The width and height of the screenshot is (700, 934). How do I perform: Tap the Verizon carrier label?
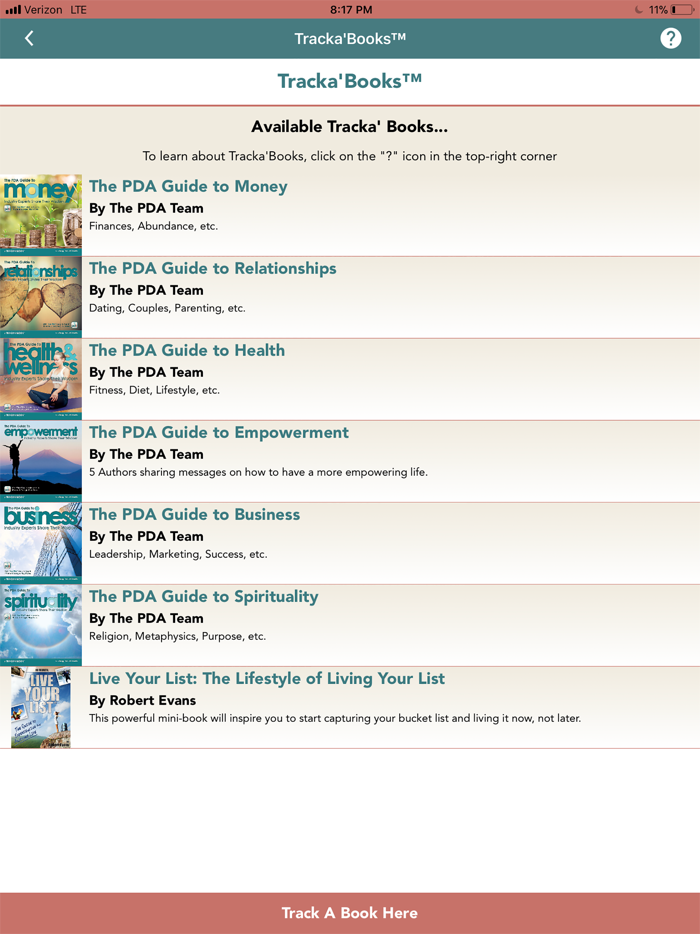click(x=44, y=9)
